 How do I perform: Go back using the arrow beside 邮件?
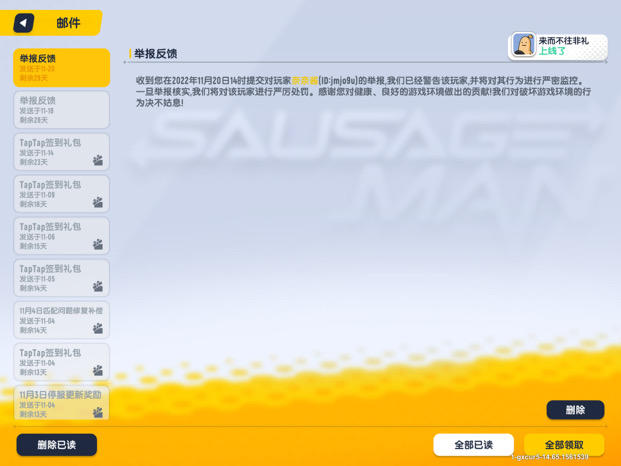pos(23,23)
